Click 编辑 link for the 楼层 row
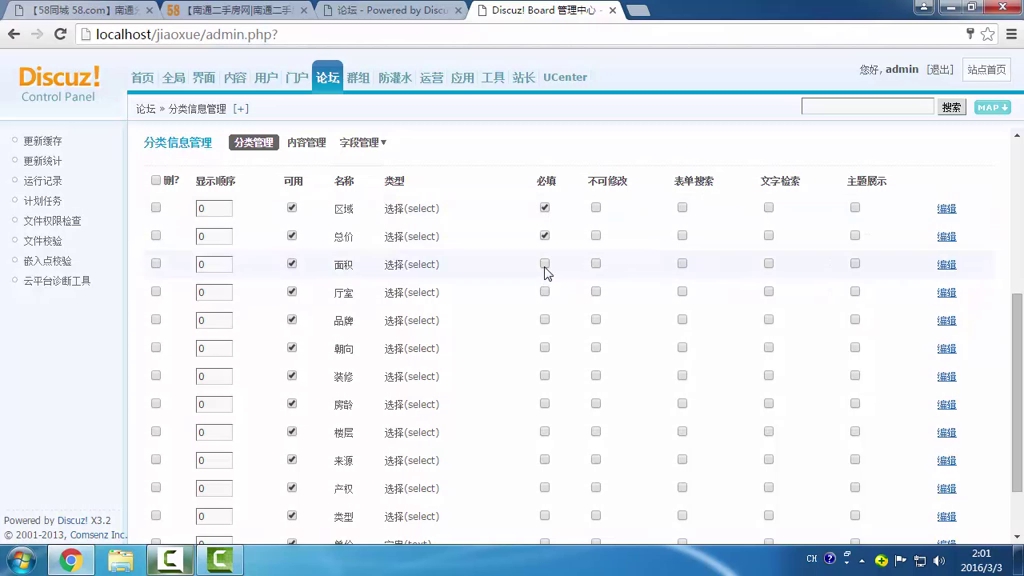Image resolution: width=1024 pixels, height=576 pixels. click(946, 432)
